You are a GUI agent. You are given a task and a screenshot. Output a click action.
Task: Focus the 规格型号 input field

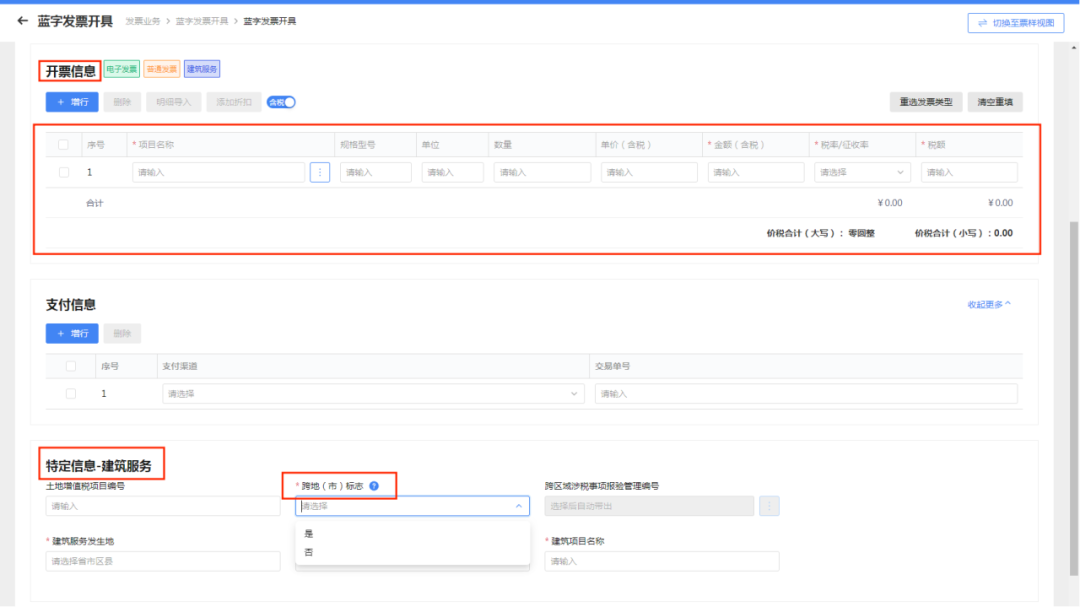click(375, 172)
